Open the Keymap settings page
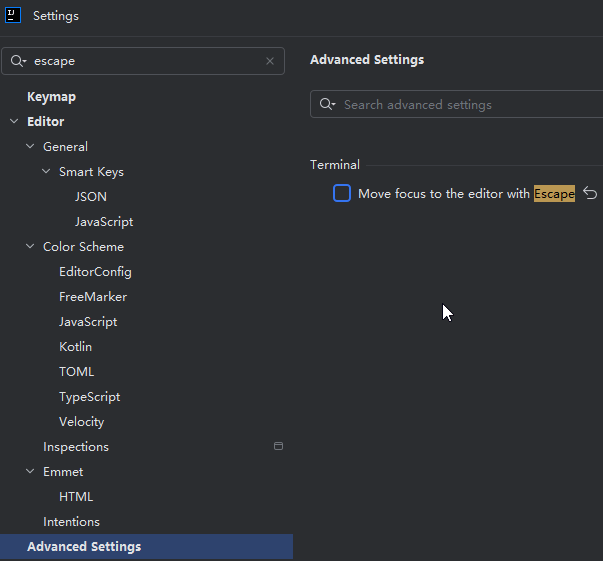 pyautogui.click(x=51, y=97)
